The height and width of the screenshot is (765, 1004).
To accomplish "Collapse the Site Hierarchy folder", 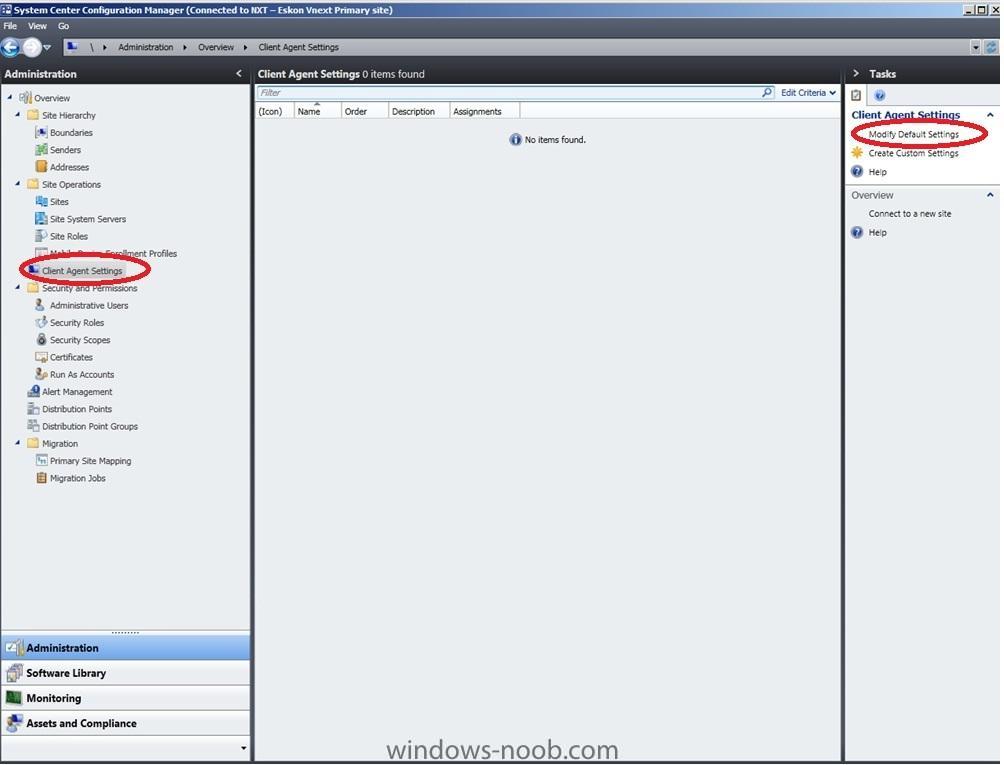I will click(18, 115).
